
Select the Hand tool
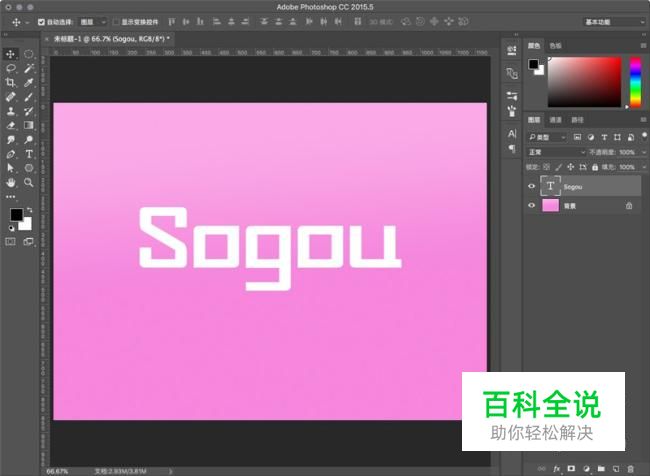[x=10, y=182]
